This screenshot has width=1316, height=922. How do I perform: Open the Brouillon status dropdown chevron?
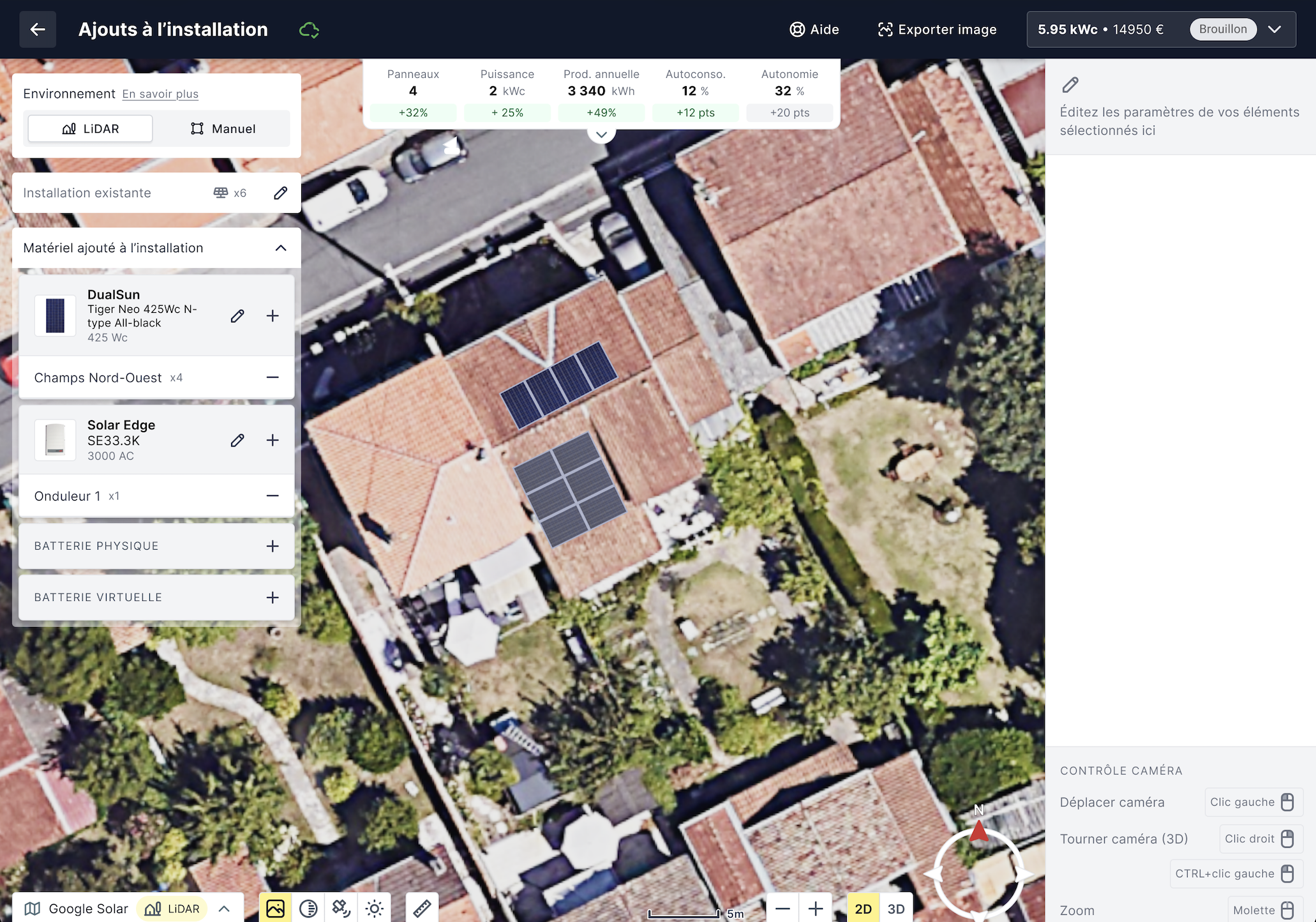point(1275,29)
